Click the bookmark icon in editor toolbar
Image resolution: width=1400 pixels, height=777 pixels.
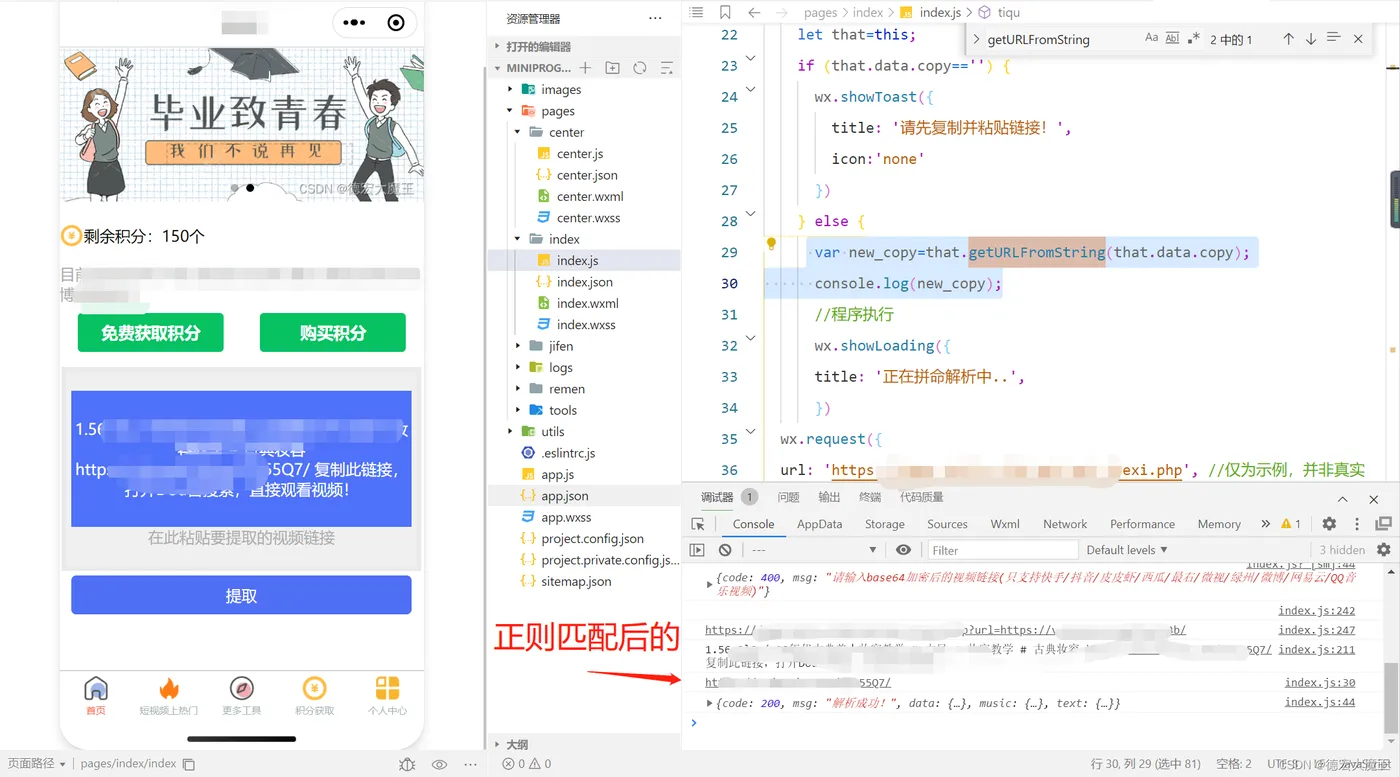(x=725, y=12)
